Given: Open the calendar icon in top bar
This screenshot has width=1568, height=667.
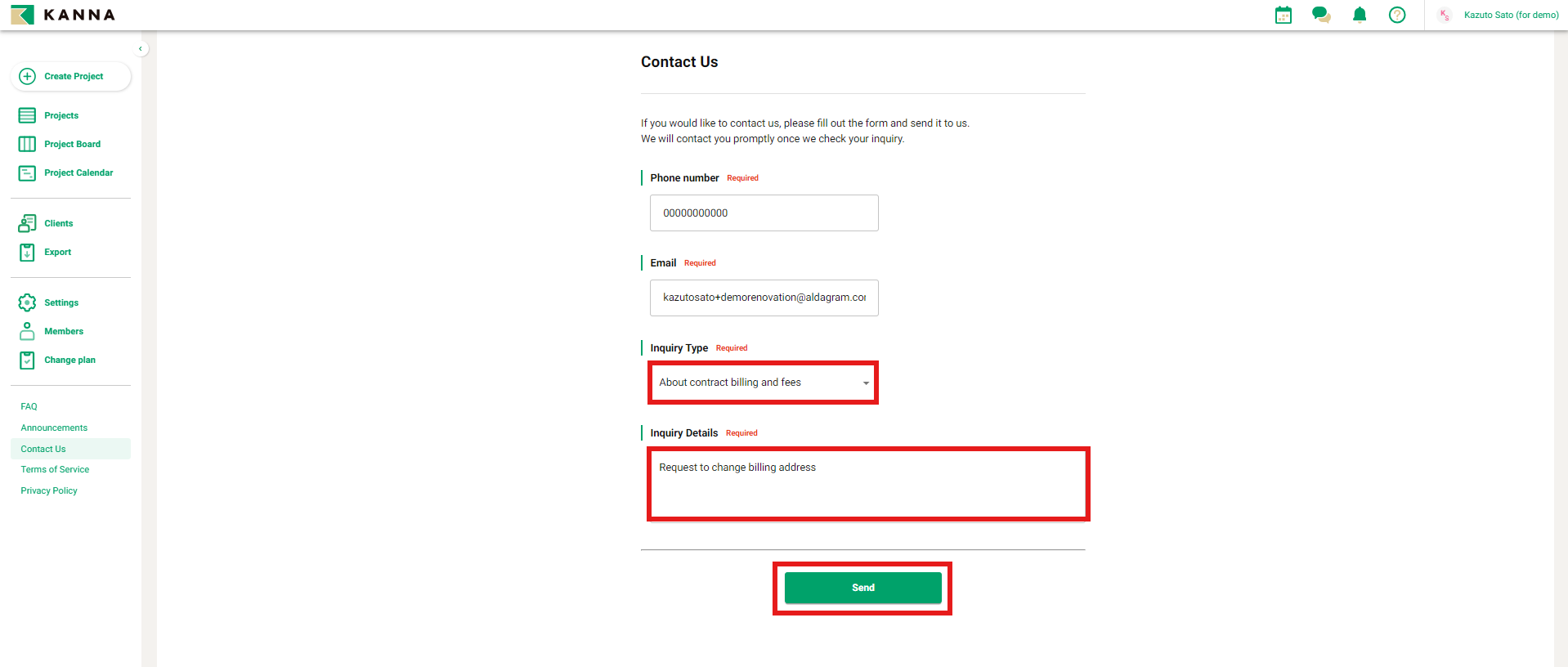Looking at the screenshot, I should pos(1284,15).
